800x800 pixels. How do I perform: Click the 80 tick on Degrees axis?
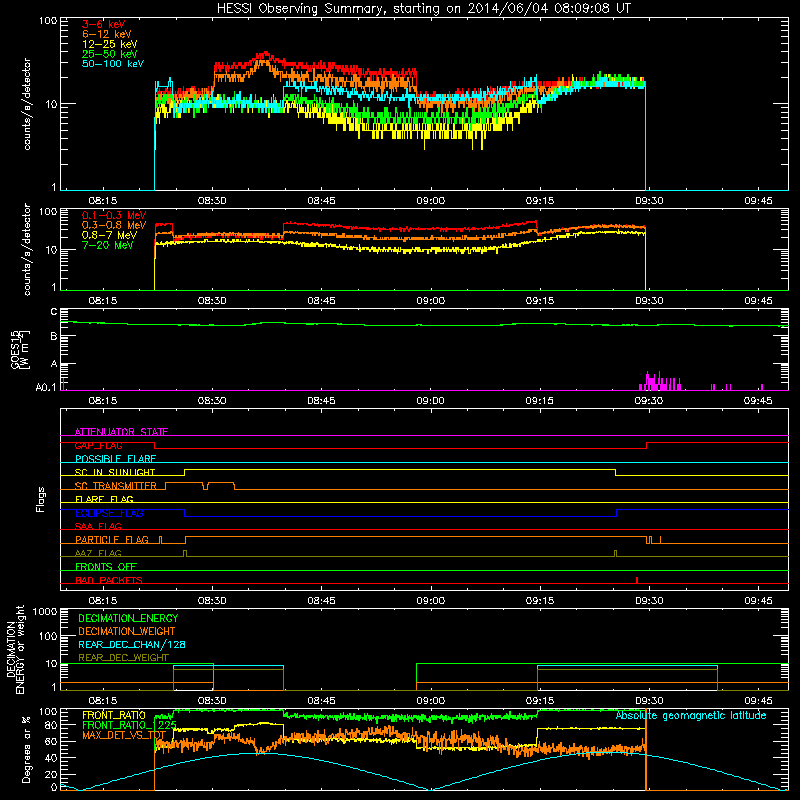pyautogui.click(x=51, y=725)
